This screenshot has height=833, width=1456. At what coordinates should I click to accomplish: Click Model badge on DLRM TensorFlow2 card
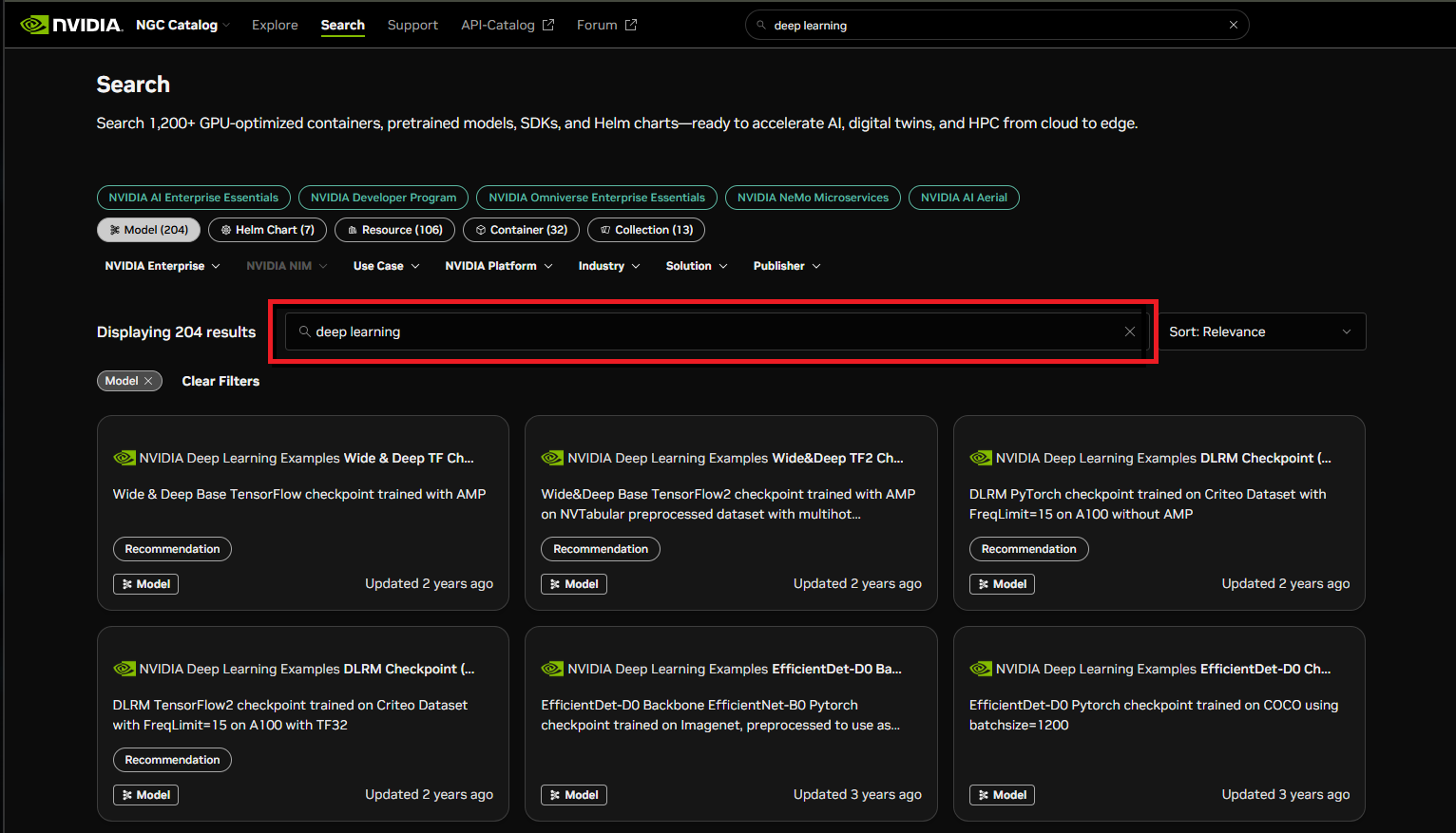(x=145, y=795)
